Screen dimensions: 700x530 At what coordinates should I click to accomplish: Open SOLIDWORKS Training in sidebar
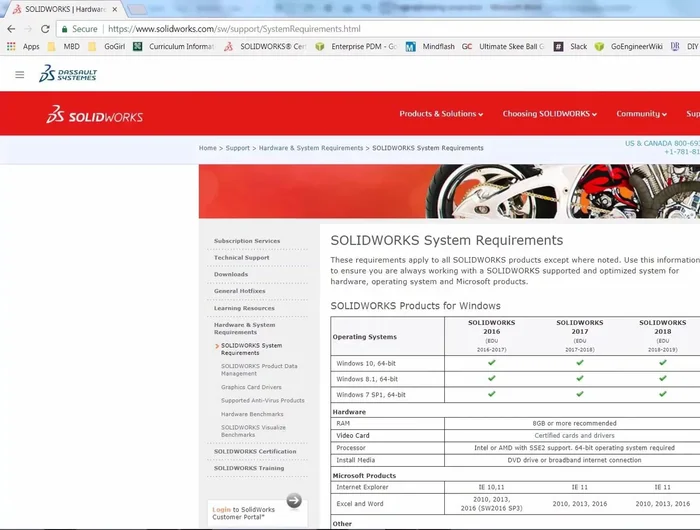pyautogui.click(x=249, y=468)
